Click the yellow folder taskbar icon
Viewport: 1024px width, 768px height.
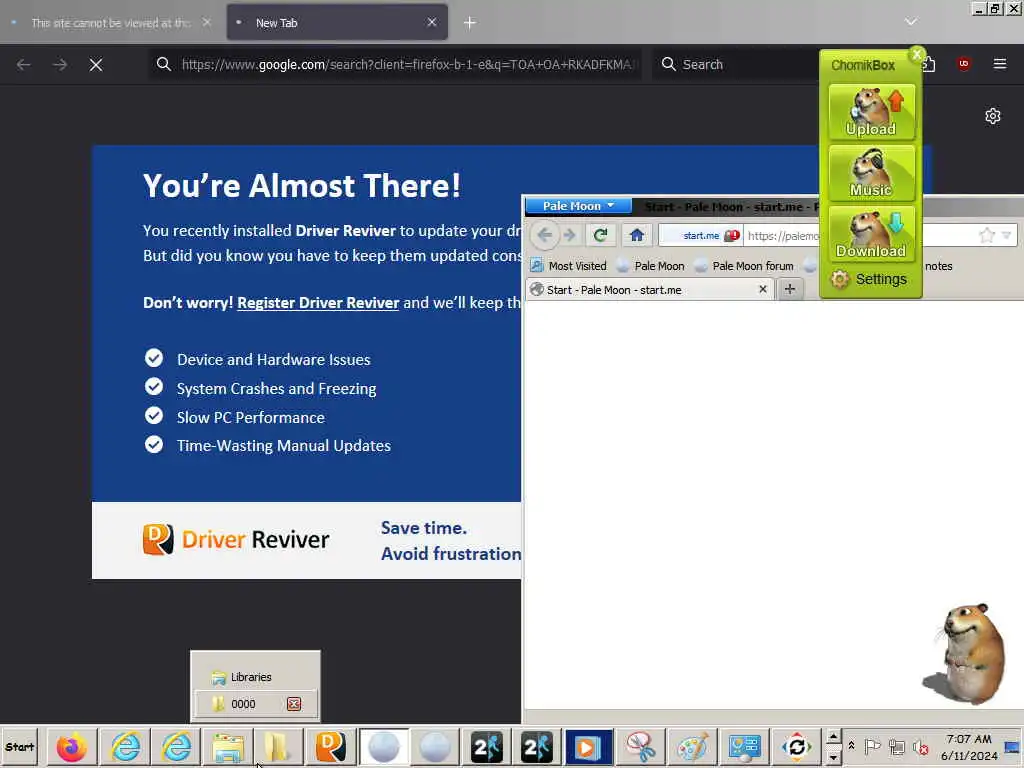(279, 747)
